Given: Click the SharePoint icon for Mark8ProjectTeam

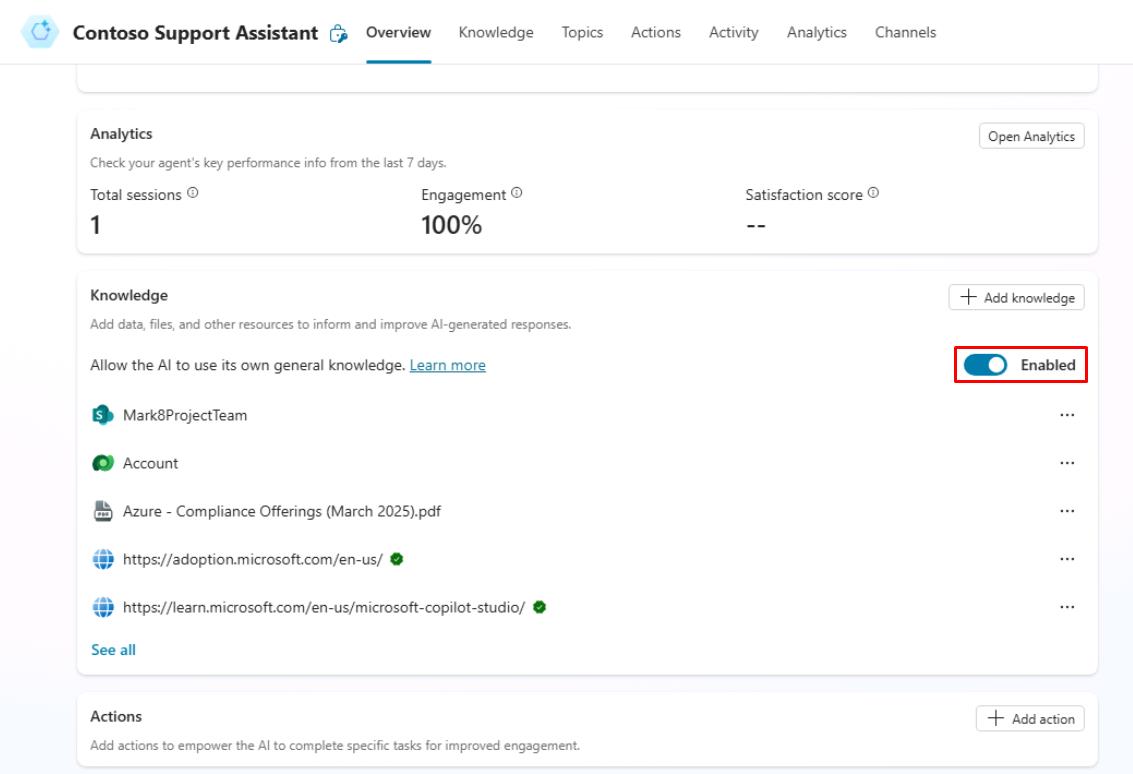Looking at the screenshot, I should point(102,415).
